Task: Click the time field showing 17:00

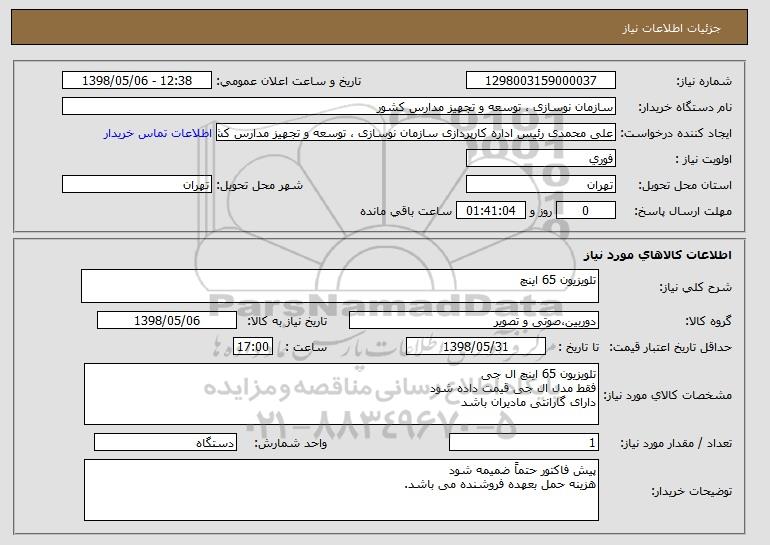Action: (x=253, y=347)
